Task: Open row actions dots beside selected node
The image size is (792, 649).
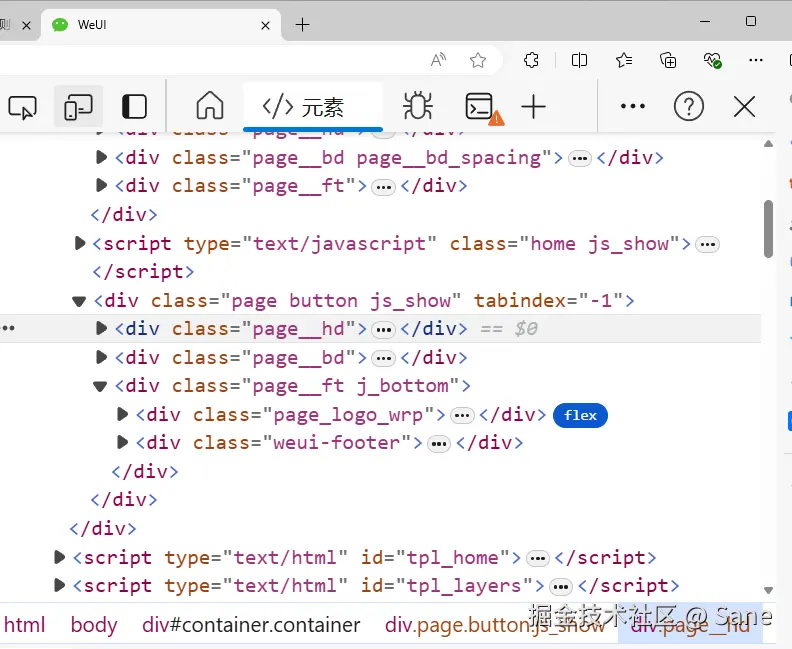Action: tap(8, 328)
